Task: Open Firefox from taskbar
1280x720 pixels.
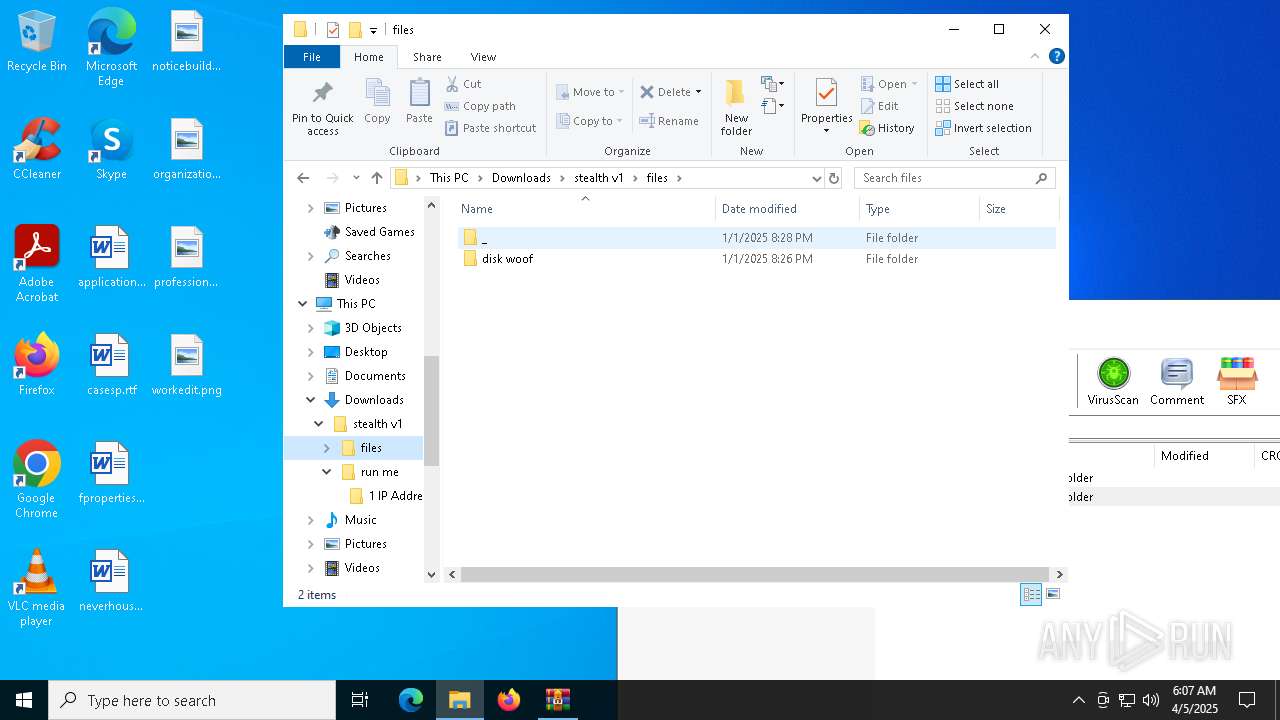Action: 509,699
